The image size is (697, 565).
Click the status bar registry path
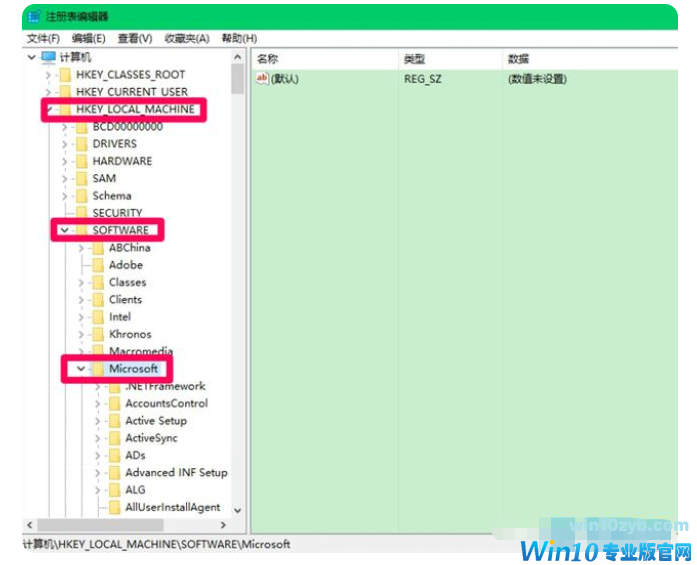tap(156, 544)
